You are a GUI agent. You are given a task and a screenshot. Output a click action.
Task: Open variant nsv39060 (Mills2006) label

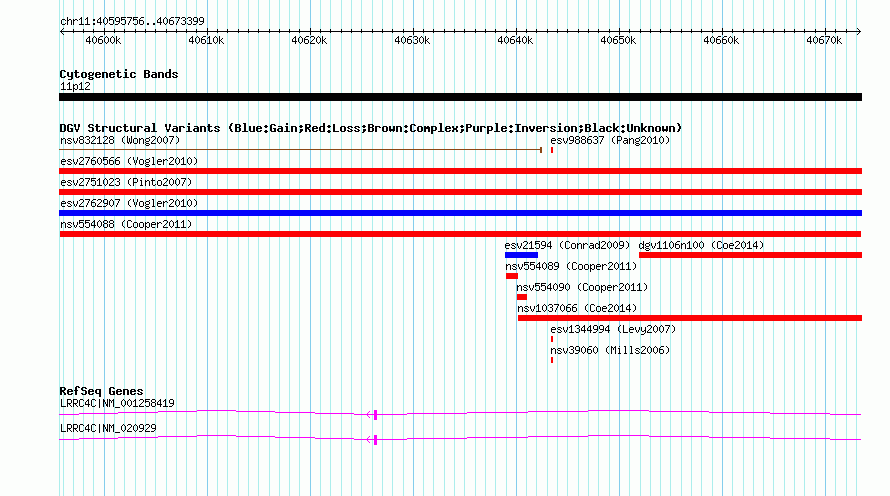tap(610, 350)
